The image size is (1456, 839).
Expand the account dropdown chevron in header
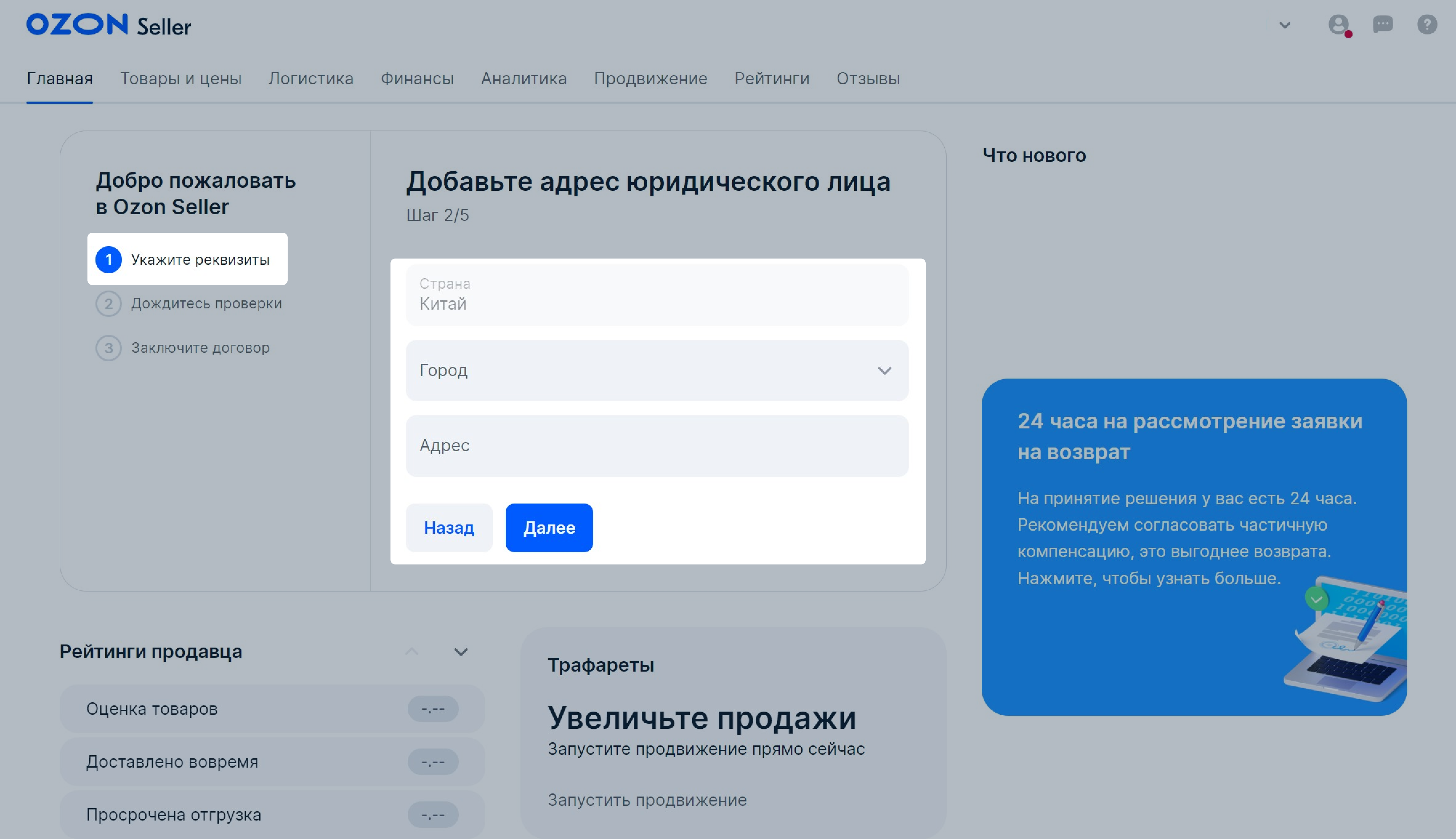tap(1285, 25)
